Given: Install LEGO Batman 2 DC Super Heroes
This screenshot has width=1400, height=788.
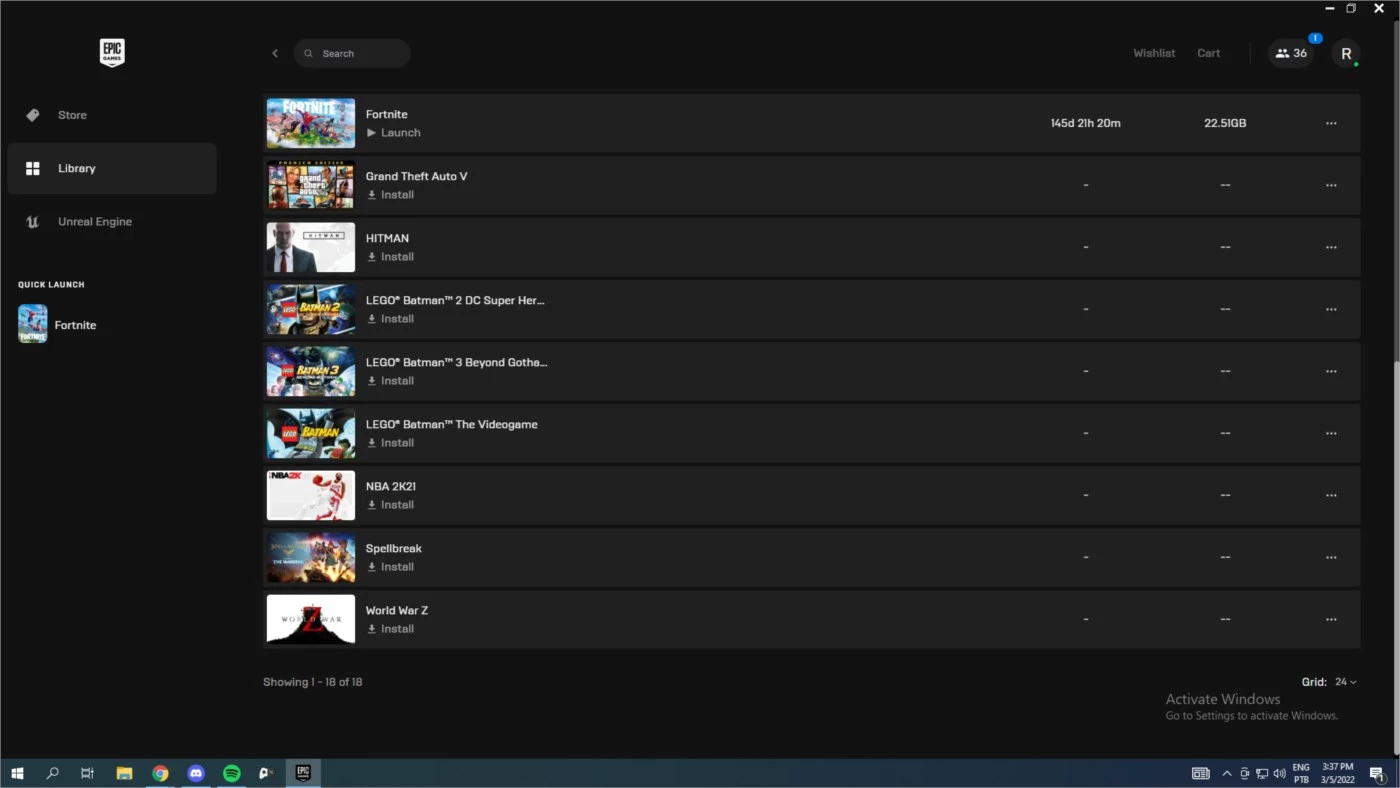Looking at the screenshot, I should pyautogui.click(x=390, y=319).
